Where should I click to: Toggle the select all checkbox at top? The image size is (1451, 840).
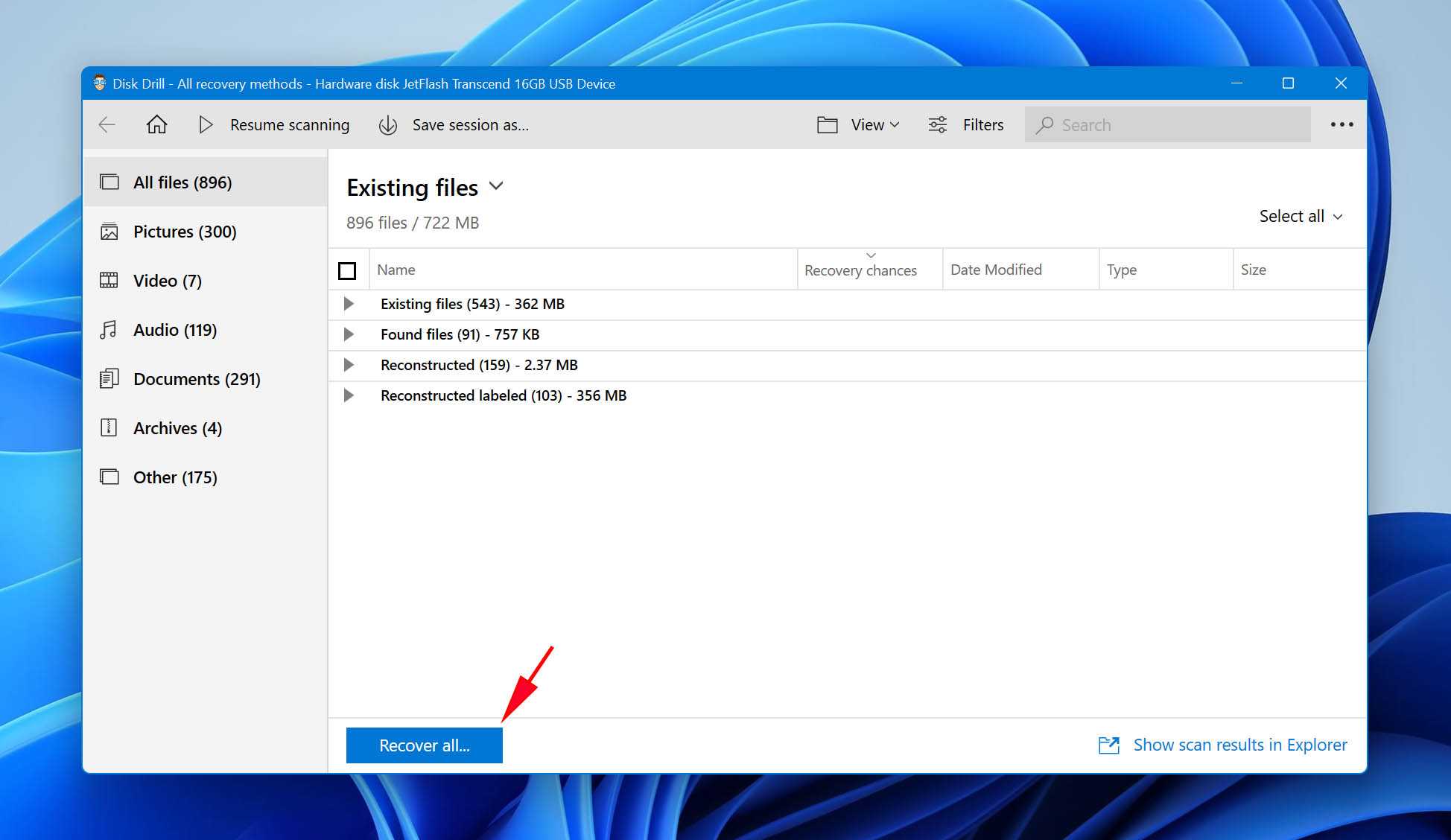click(347, 268)
